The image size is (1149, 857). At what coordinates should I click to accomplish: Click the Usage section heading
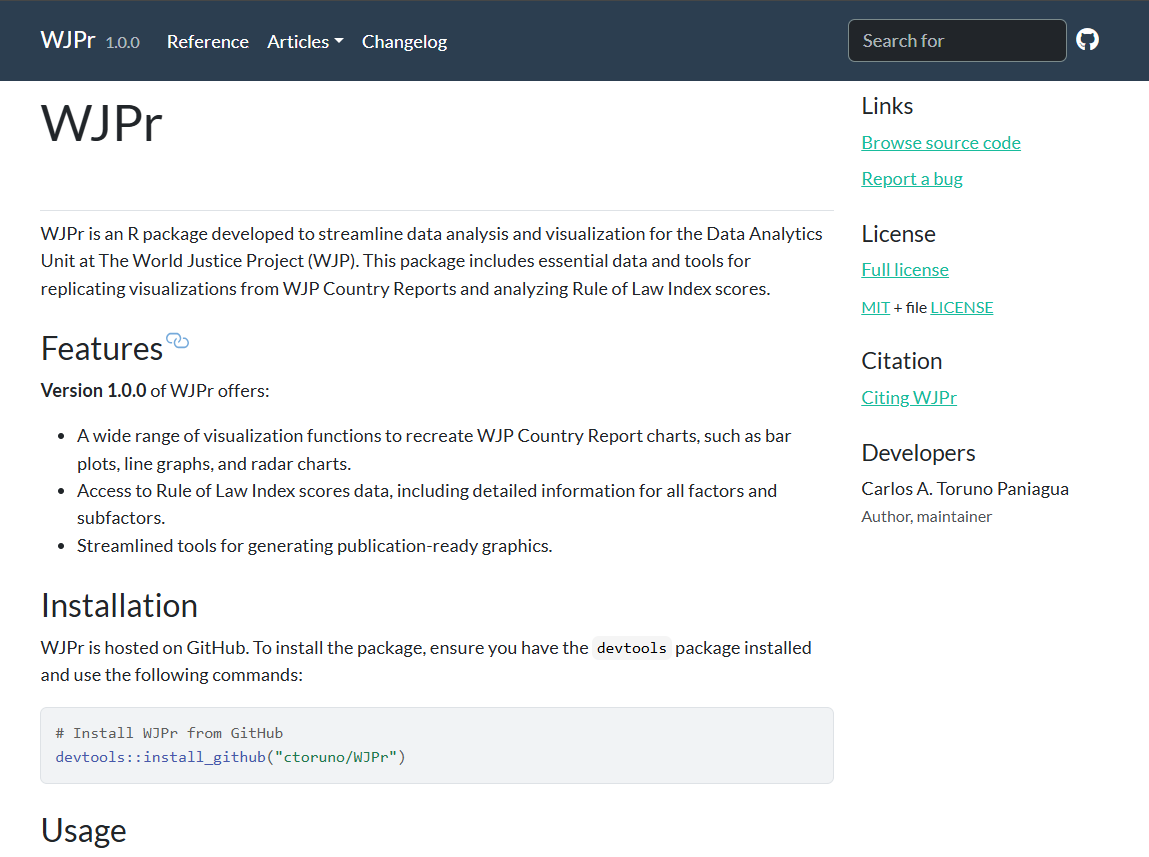coord(84,831)
